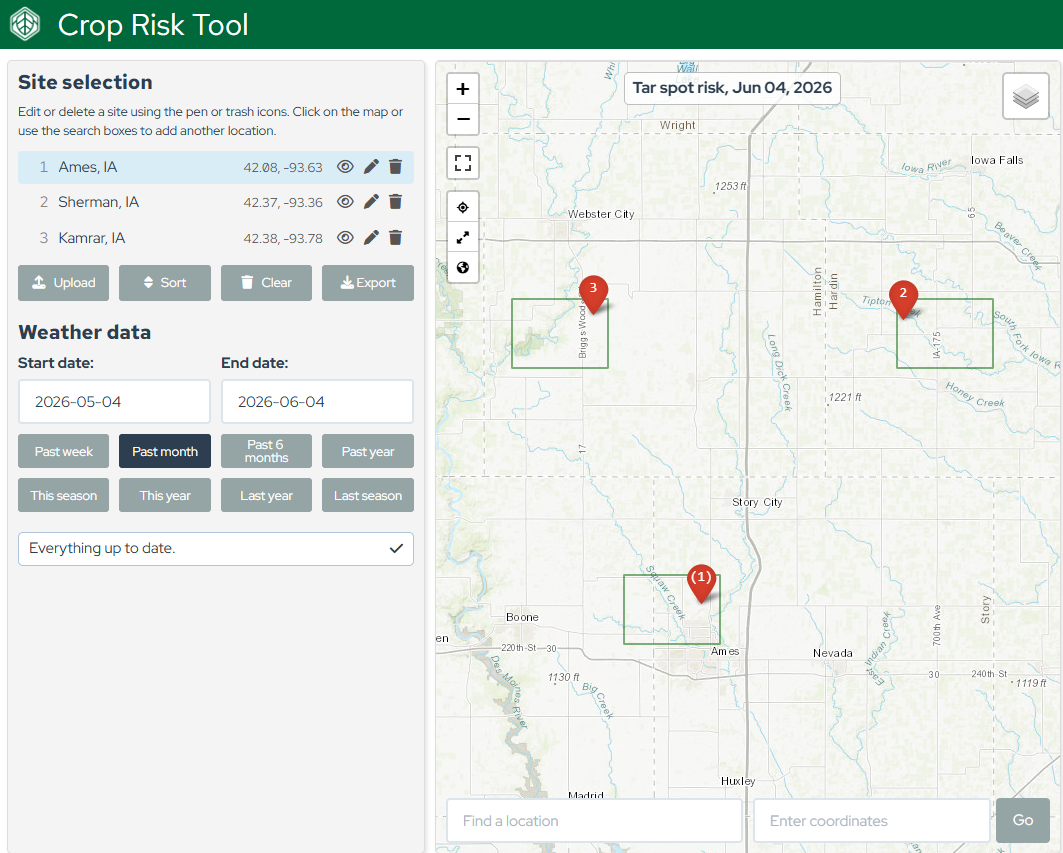The height and width of the screenshot is (853, 1063).
Task: Open the map layers control
Action: [x=1026, y=96]
